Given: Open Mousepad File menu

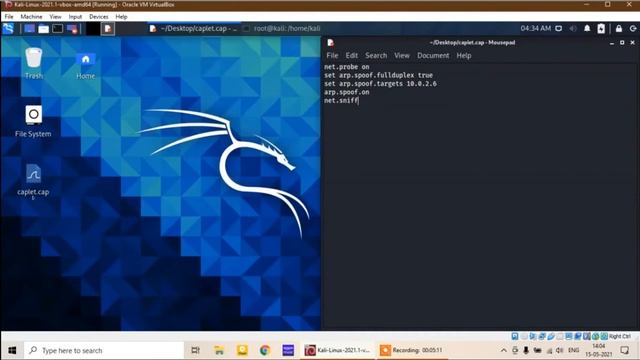Looking at the screenshot, I should (x=332, y=56).
